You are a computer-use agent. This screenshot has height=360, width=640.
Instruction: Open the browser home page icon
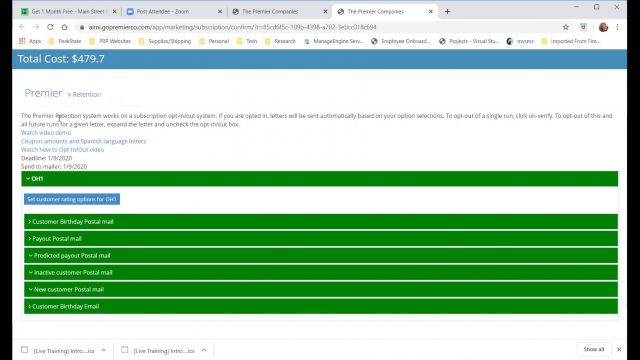(x=64, y=27)
